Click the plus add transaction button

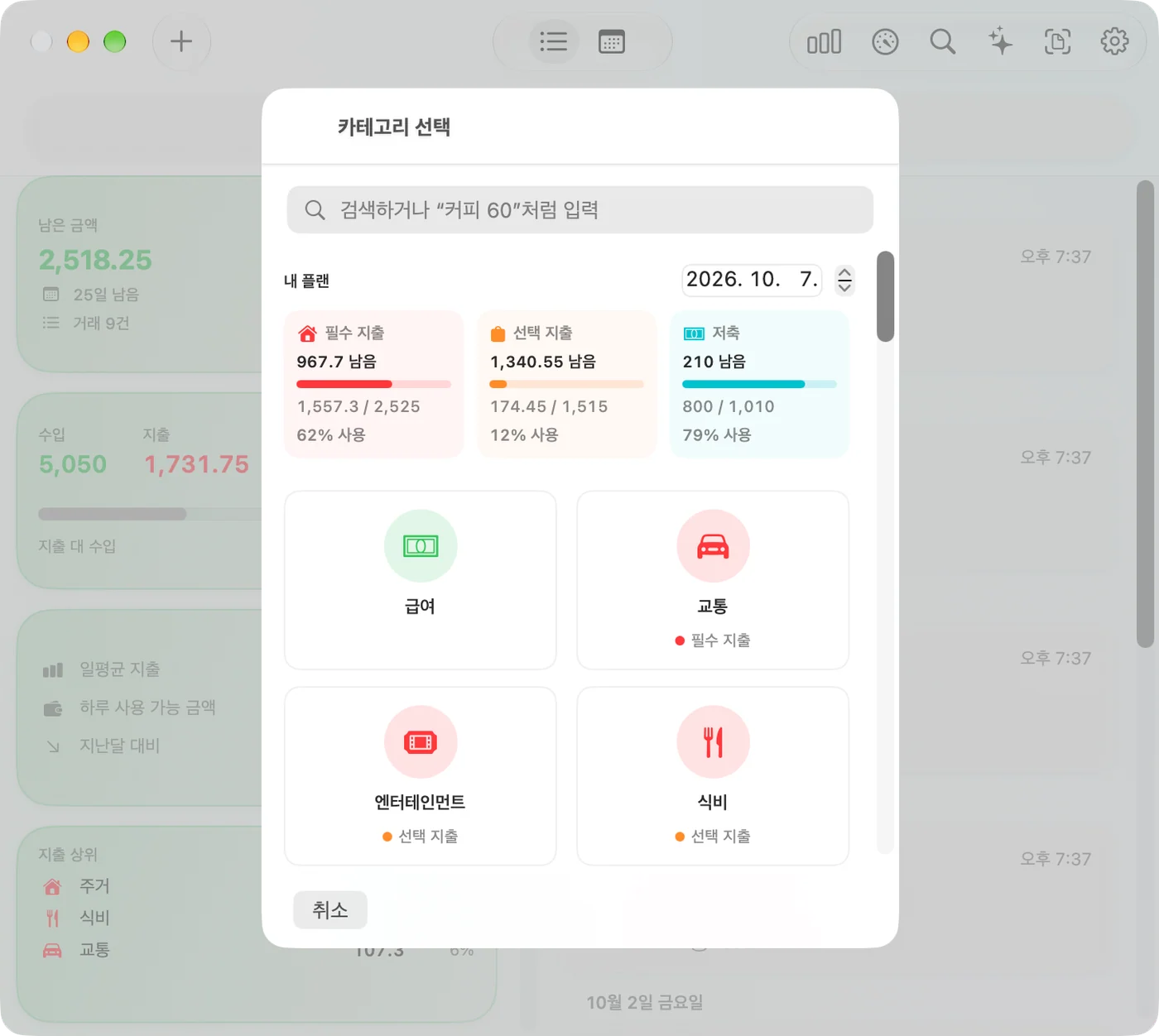click(x=181, y=41)
